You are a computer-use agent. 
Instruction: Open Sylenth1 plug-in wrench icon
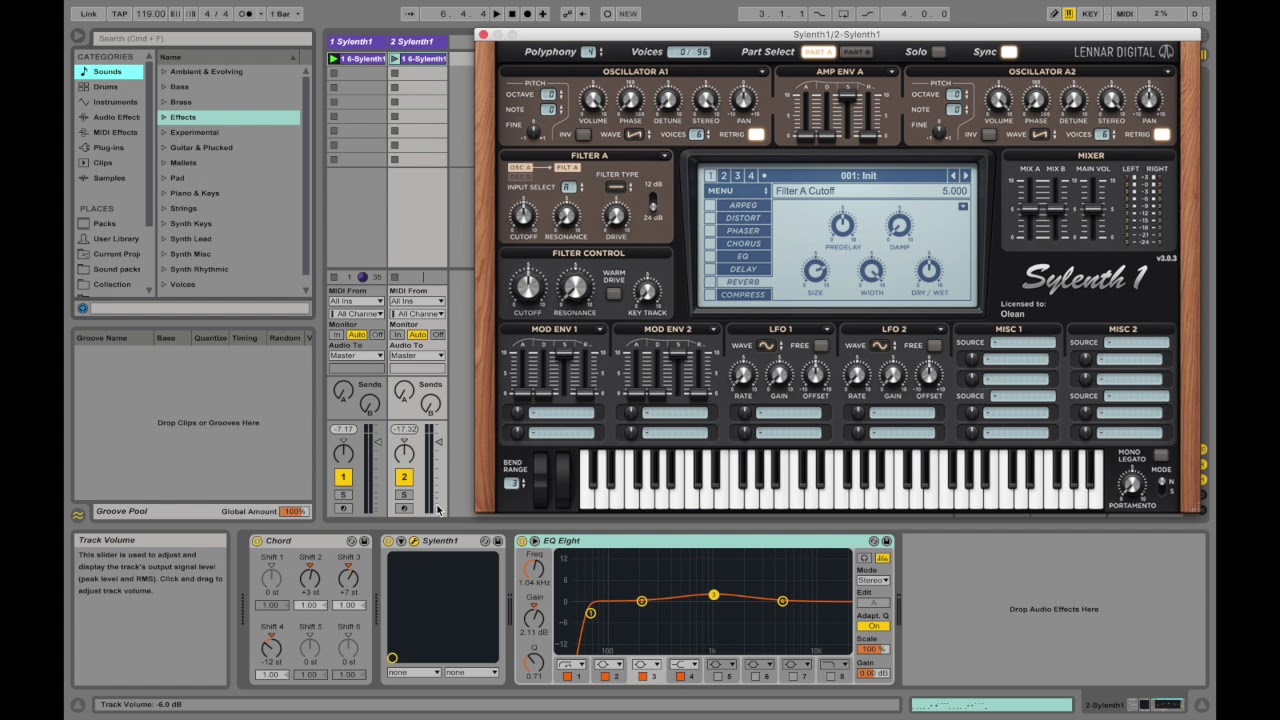pyautogui.click(x=414, y=541)
